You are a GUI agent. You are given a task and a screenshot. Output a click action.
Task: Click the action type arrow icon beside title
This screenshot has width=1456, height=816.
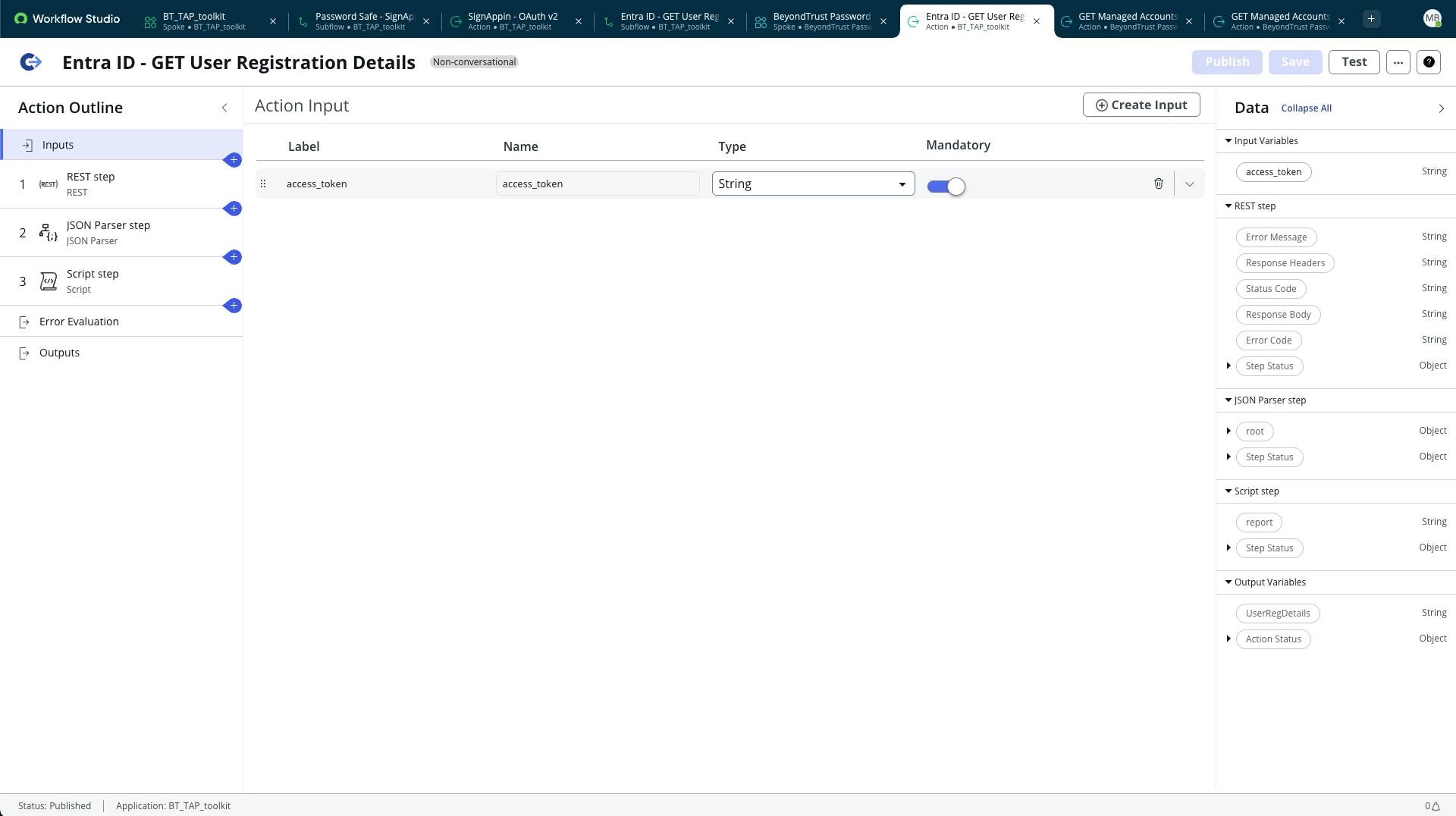click(x=30, y=62)
